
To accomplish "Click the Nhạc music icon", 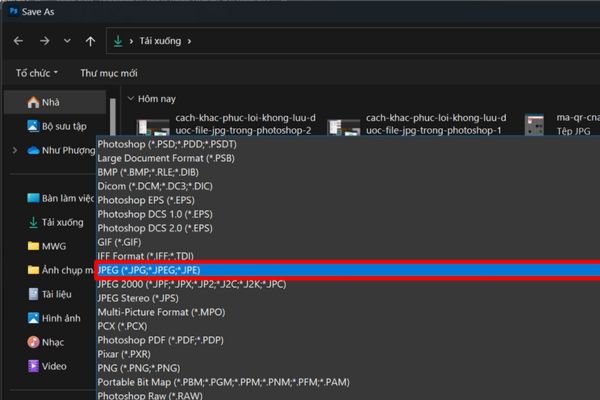I will coord(33,342).
